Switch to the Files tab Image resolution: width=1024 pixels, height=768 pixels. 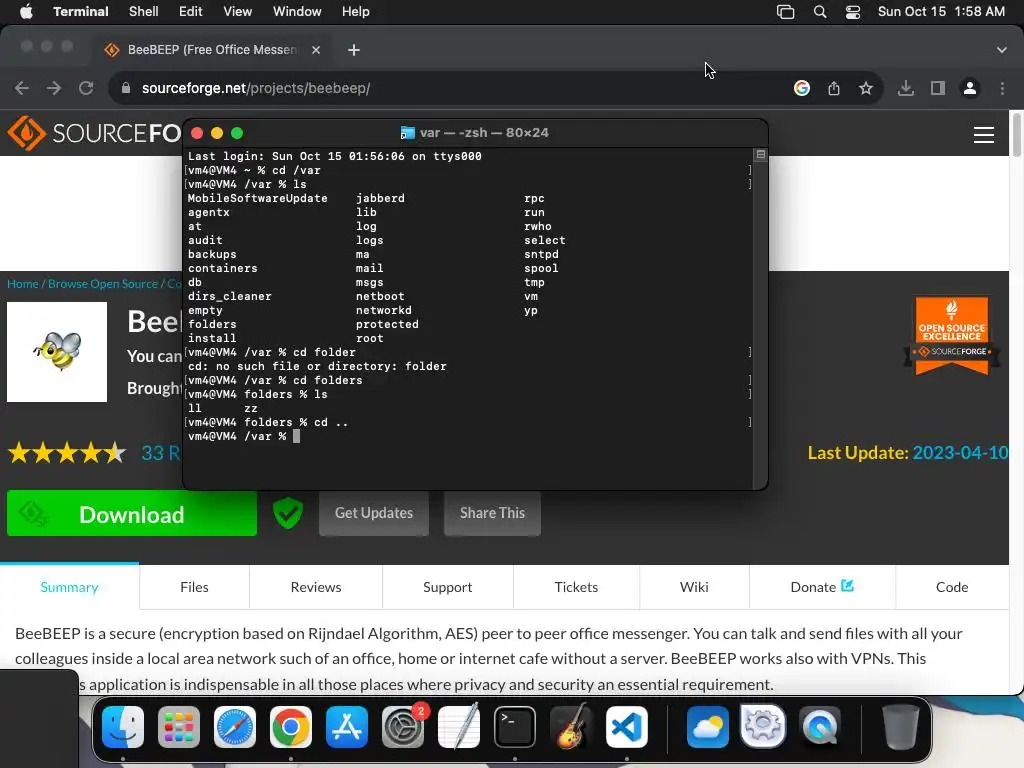tap(194, 587)
